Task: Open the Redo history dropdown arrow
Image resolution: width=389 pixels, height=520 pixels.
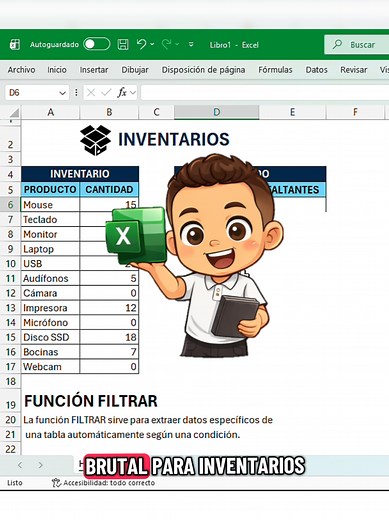Action: click(x=177, y=44)
